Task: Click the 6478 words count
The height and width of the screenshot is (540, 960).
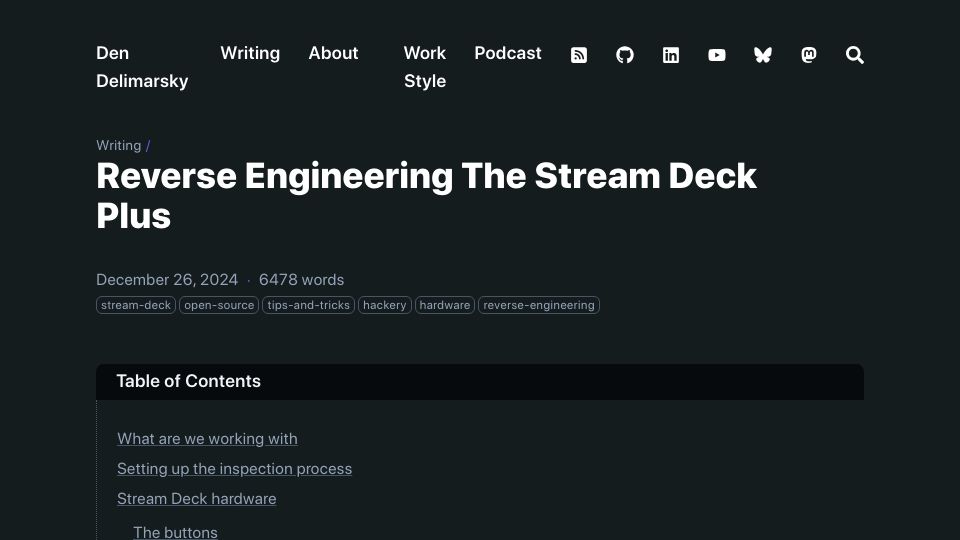Action: (x=301, y=280)
